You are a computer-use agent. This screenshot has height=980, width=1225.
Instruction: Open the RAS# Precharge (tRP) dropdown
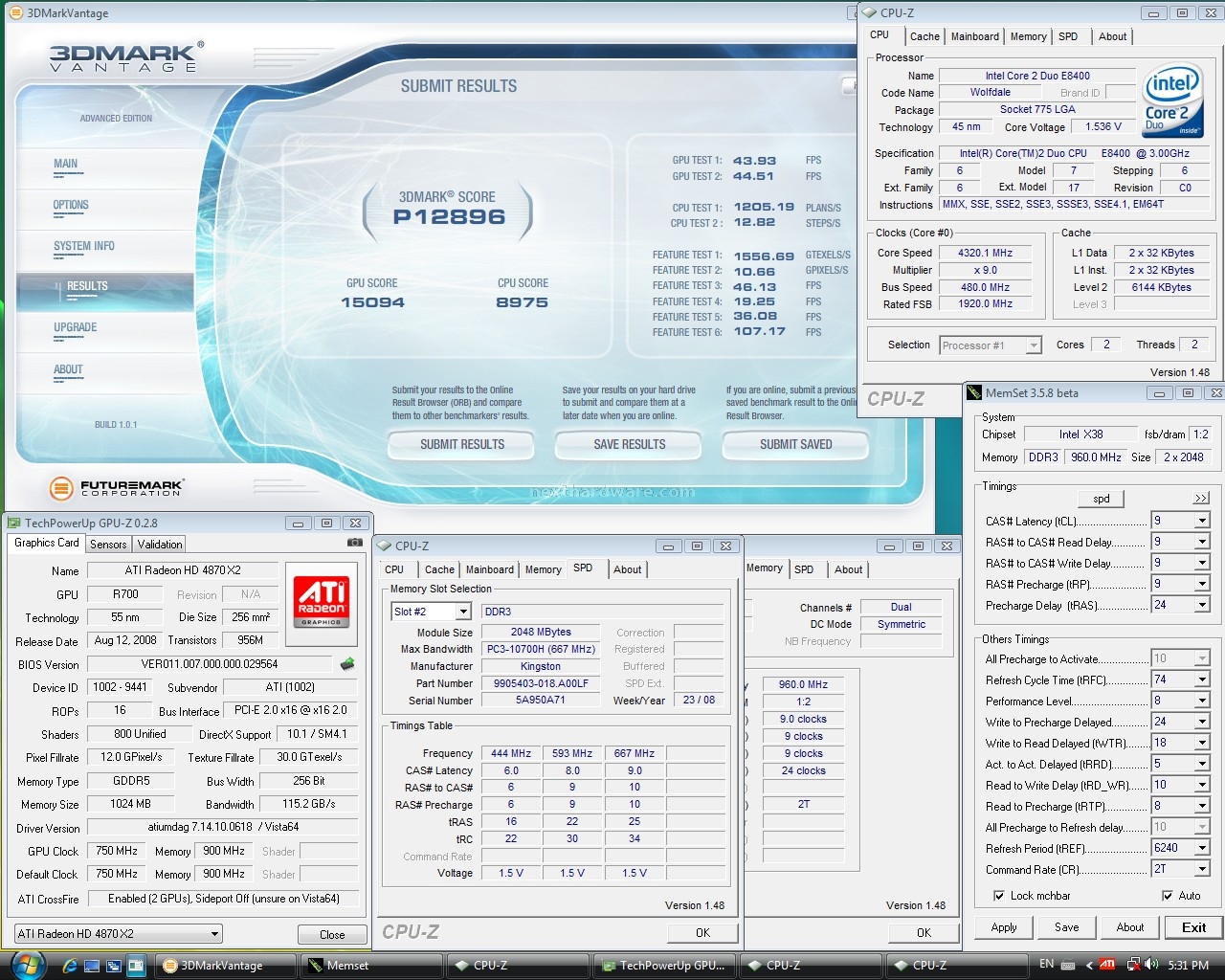click(1202, 584)
